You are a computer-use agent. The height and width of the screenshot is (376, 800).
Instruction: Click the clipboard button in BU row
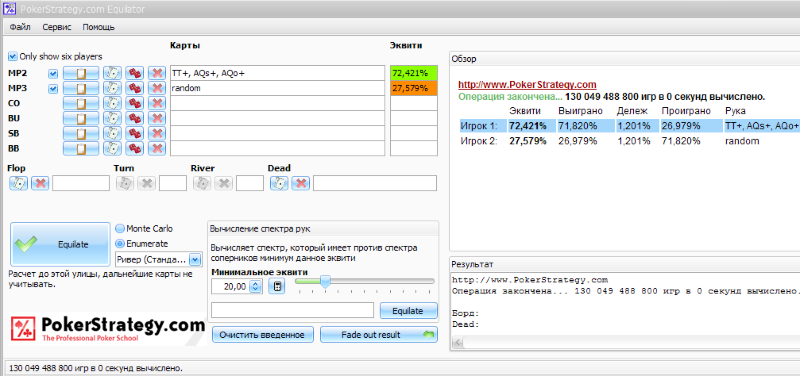click(x=81, y=118)
